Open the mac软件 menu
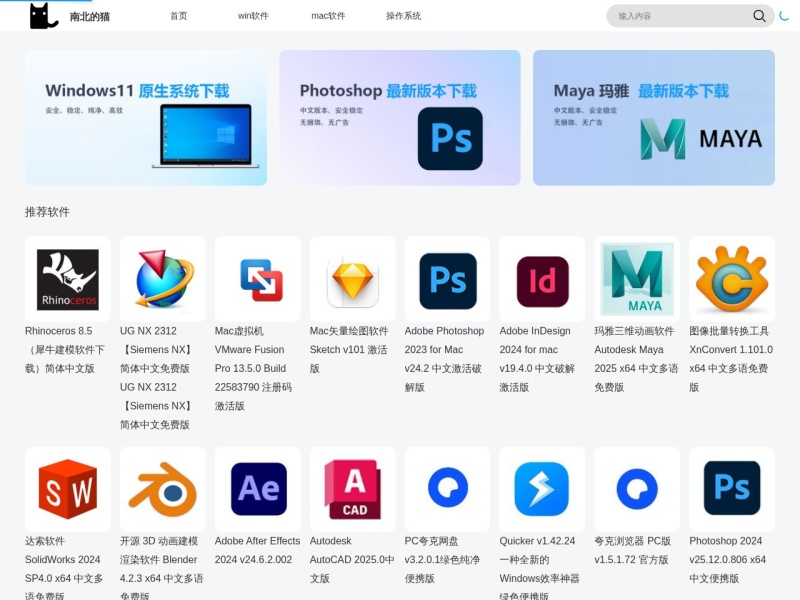800x600 pixels. click(328, 16)
